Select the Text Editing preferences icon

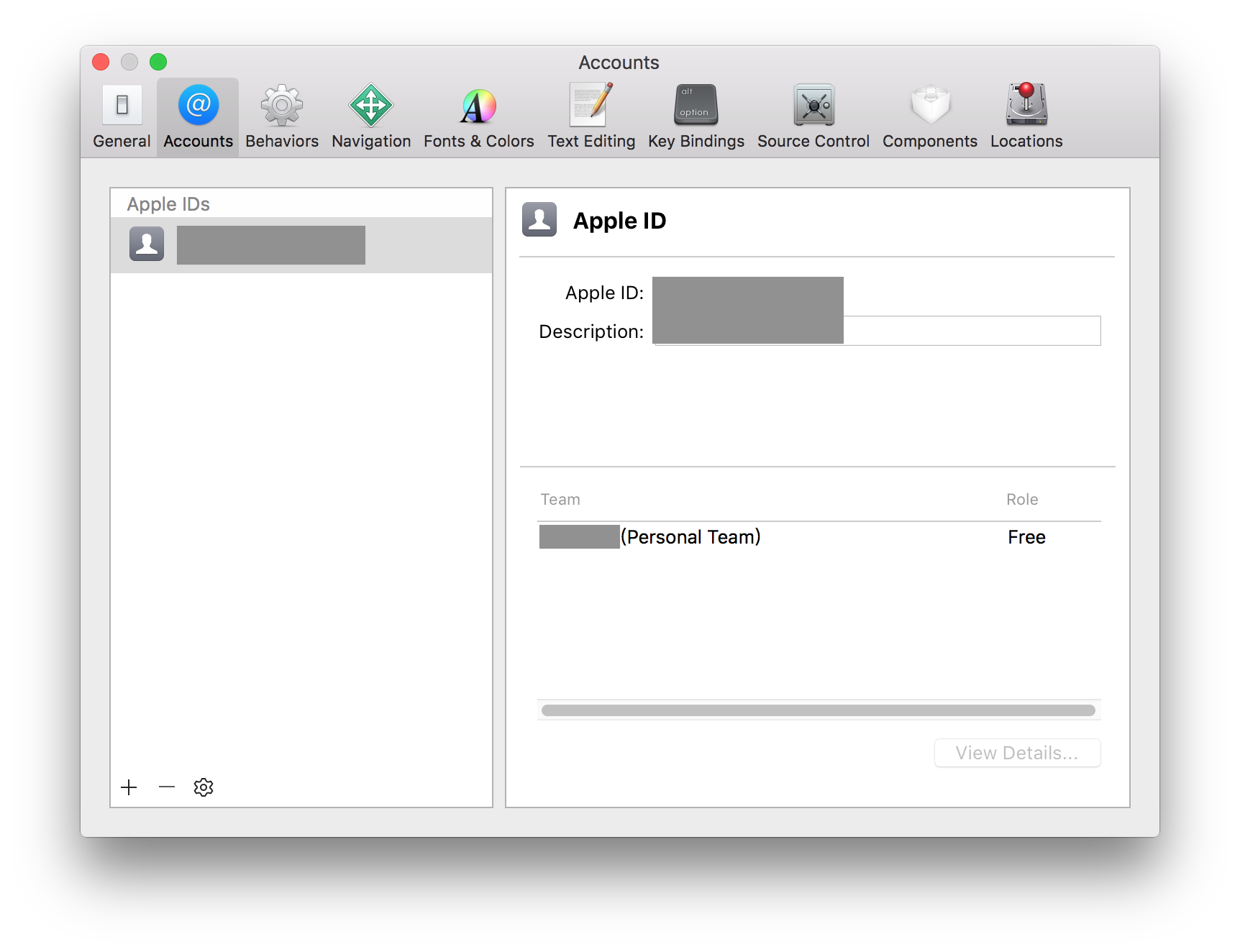click(591, 115)
